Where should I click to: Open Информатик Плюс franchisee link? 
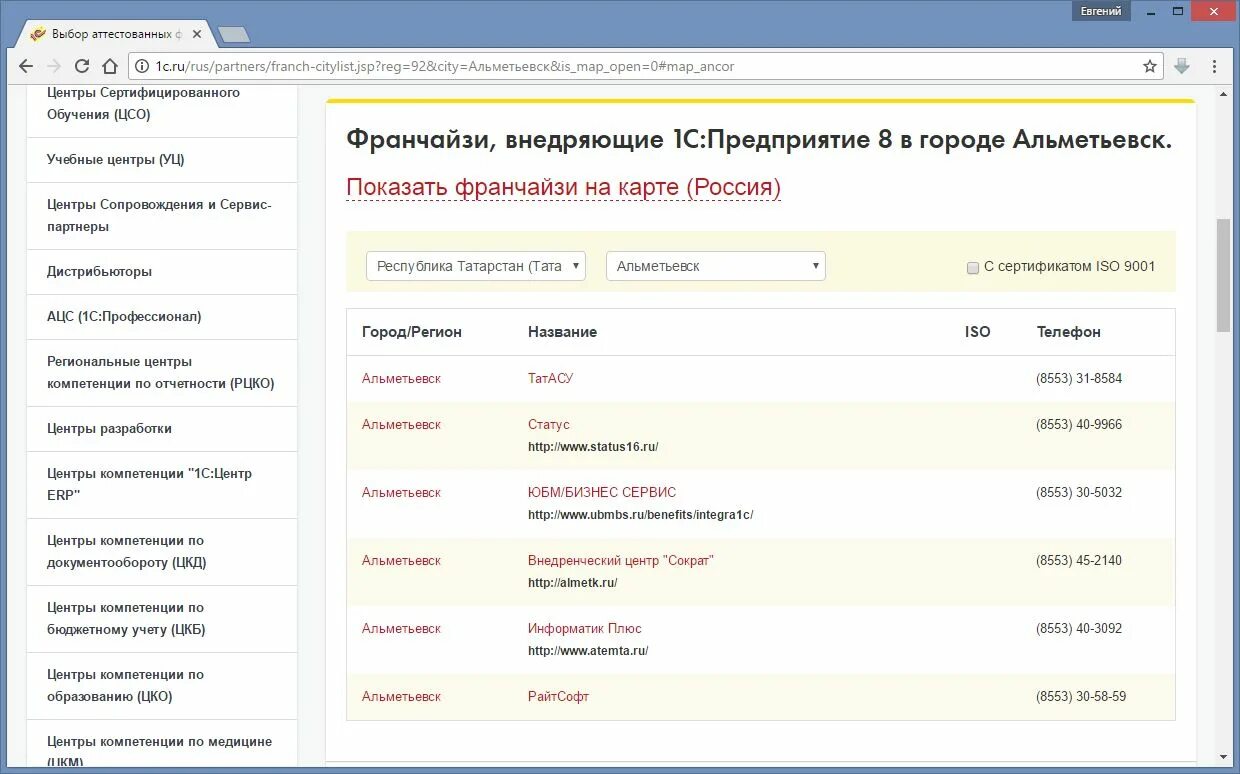coord(585,629)
